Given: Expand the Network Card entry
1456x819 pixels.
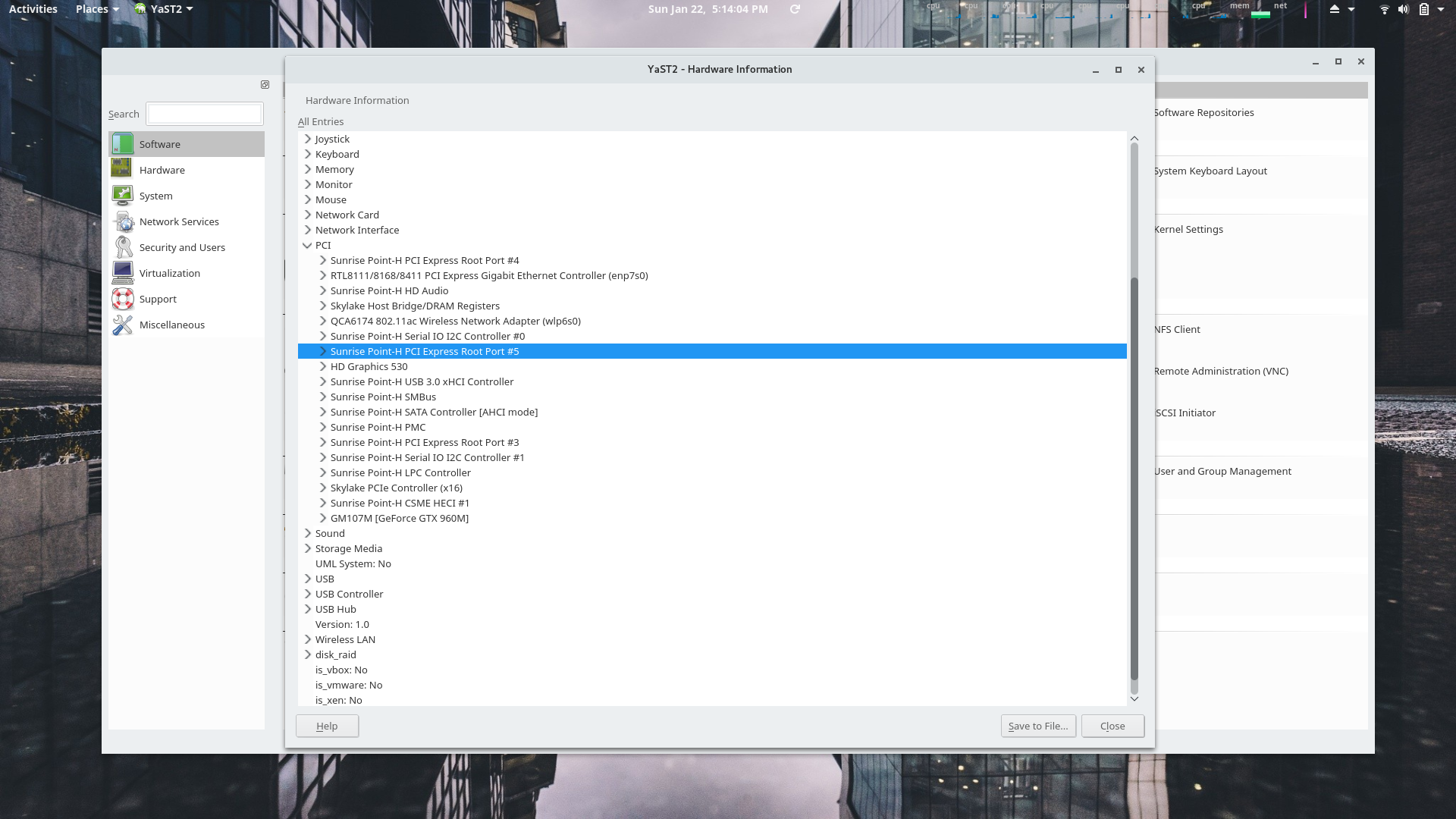Looking at the screenshot, I should pos(308,215).
